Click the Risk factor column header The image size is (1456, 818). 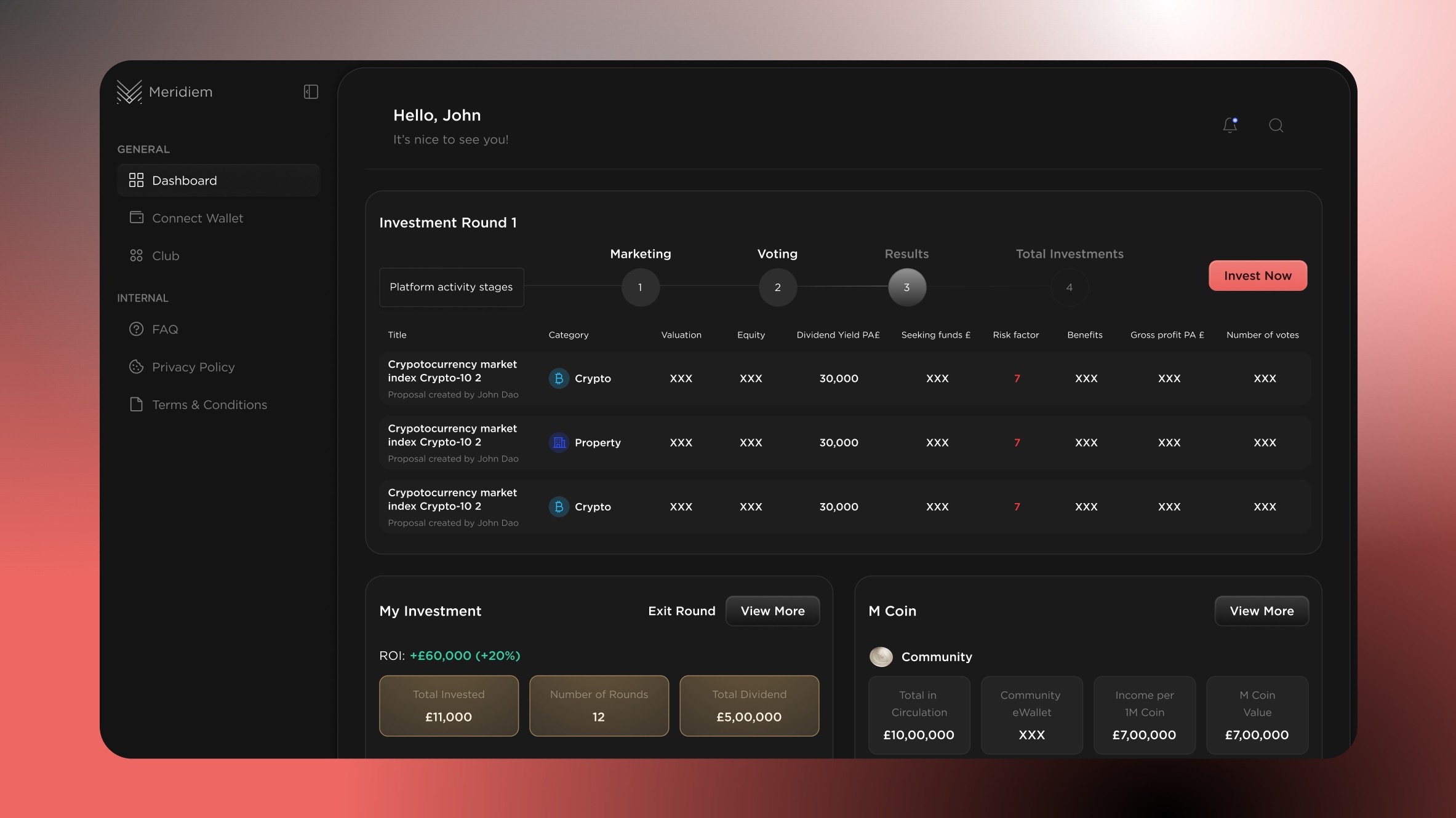(x=1015, y=335)
